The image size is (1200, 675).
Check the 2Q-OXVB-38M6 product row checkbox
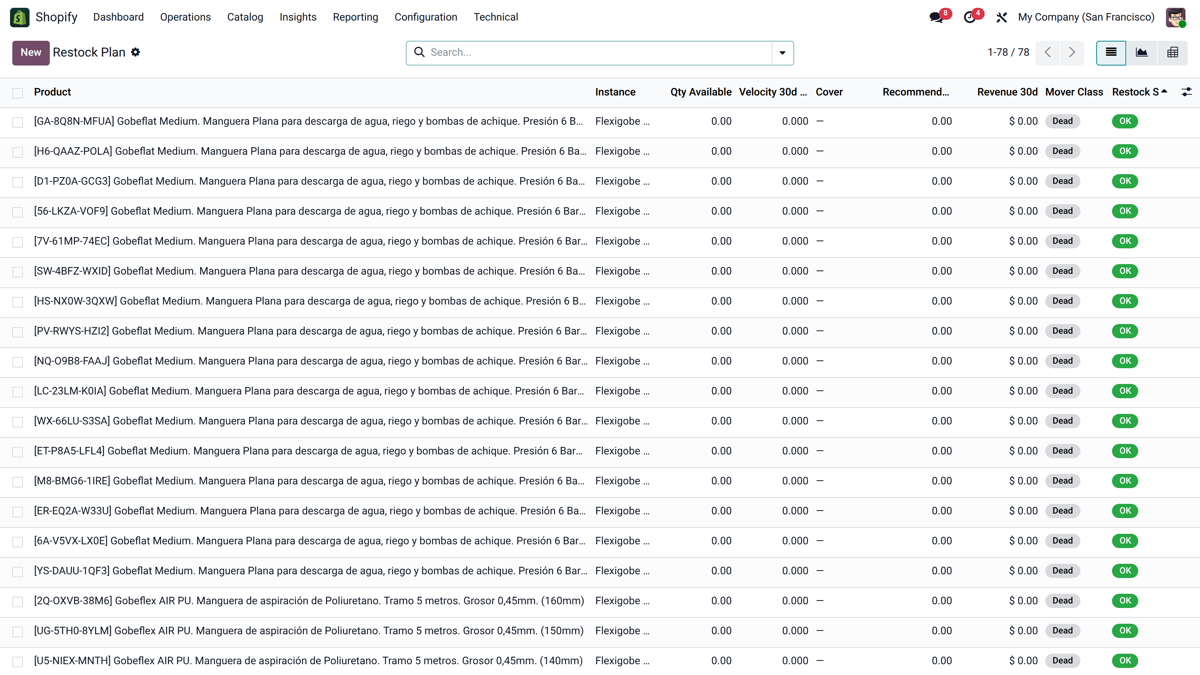click(x=18, y=602)
